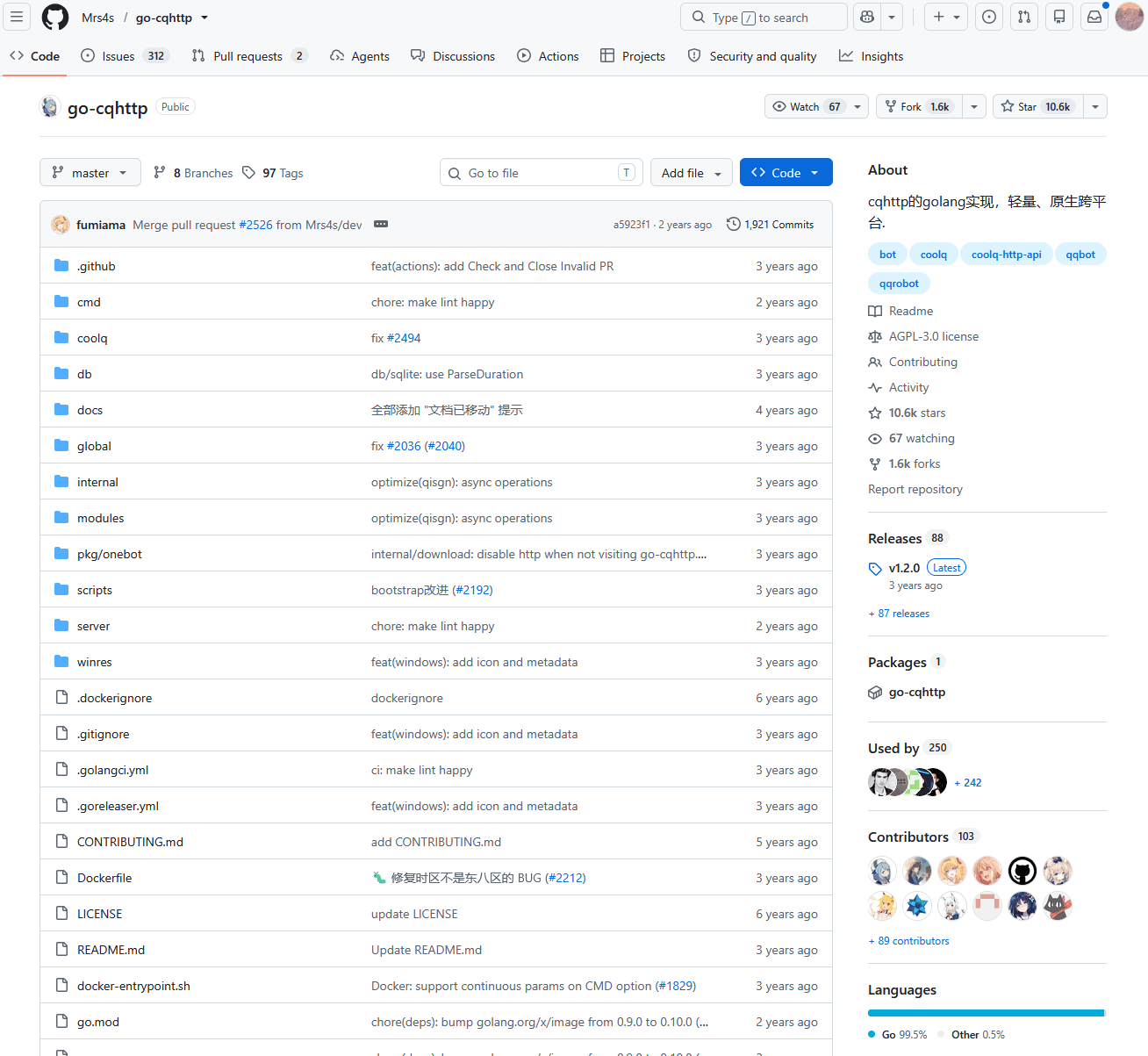Go to the Actions tab
Viewport: 1148px width, 1056px height.
click(548, 56)
